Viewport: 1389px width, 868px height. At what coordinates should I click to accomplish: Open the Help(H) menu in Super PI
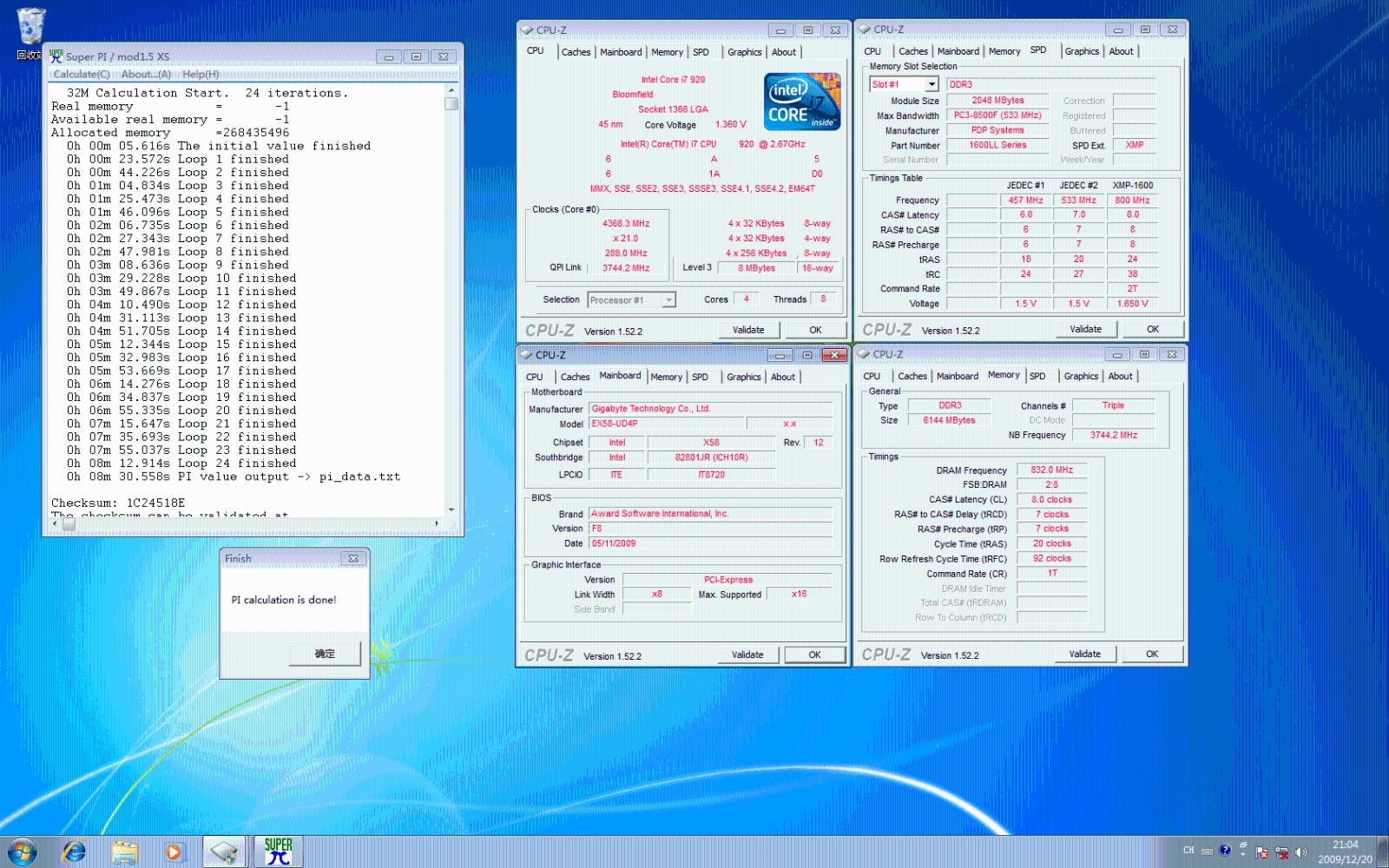[201, 75]
